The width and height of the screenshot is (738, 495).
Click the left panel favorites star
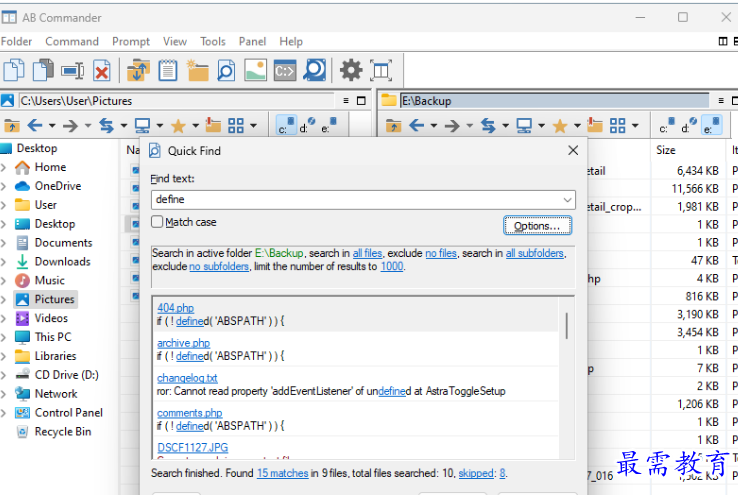(x=178, y=126)
